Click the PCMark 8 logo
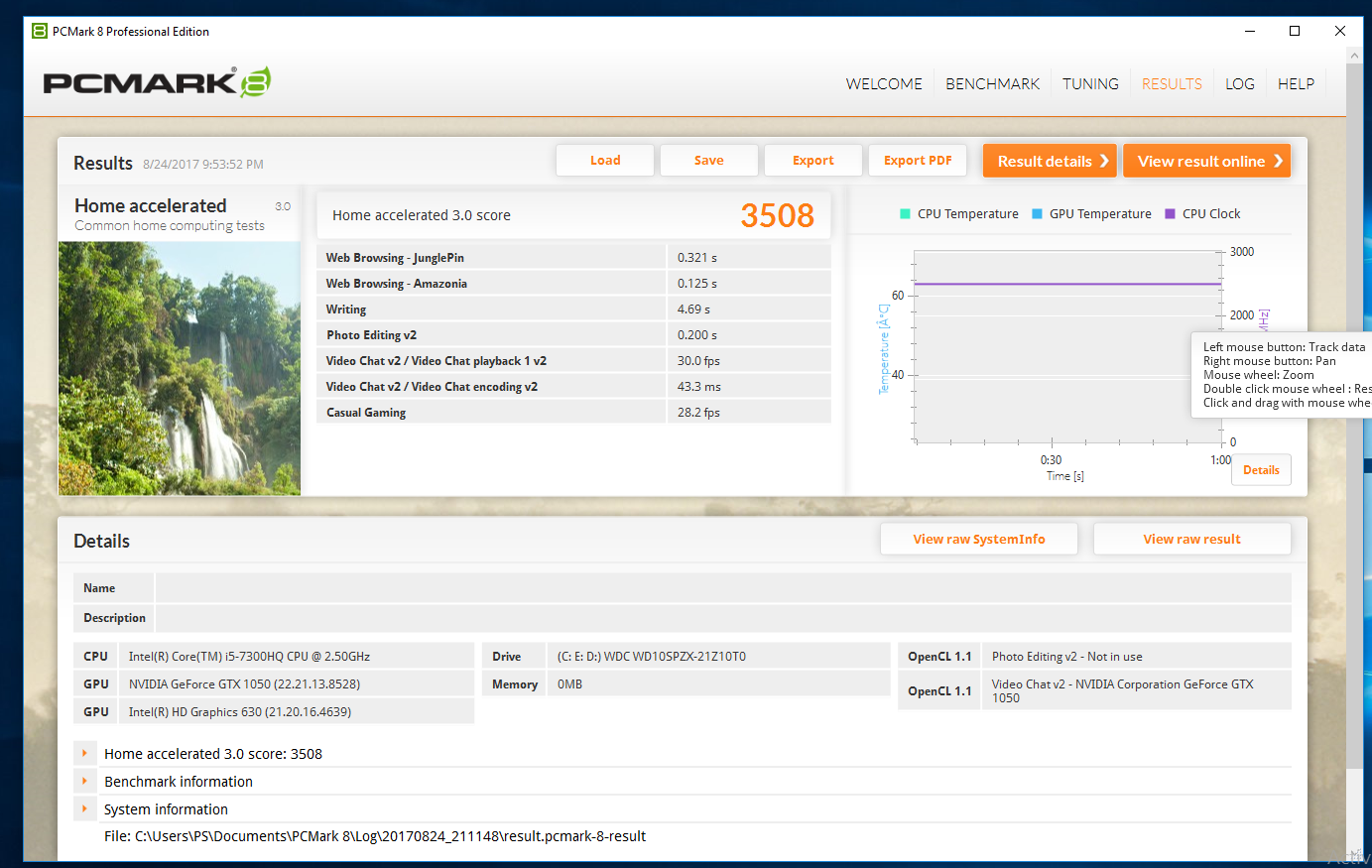Viewport: 1372px width, 868px height. point(157,82)
